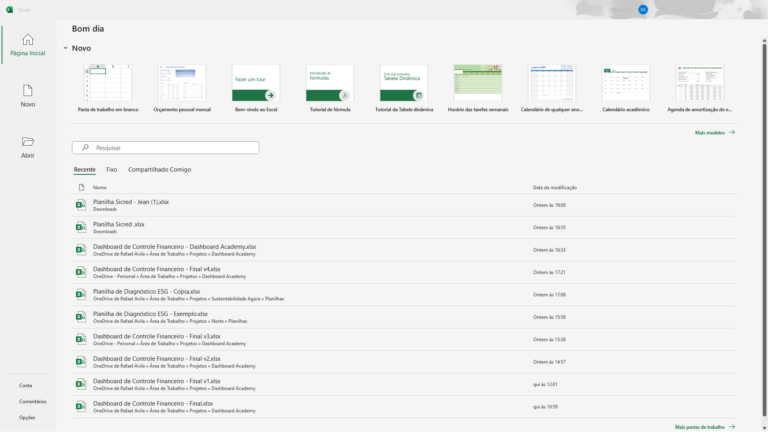This screenshot has height=432, width=768.
Task: Click the Excel logo in title bar
Action: 9,9
